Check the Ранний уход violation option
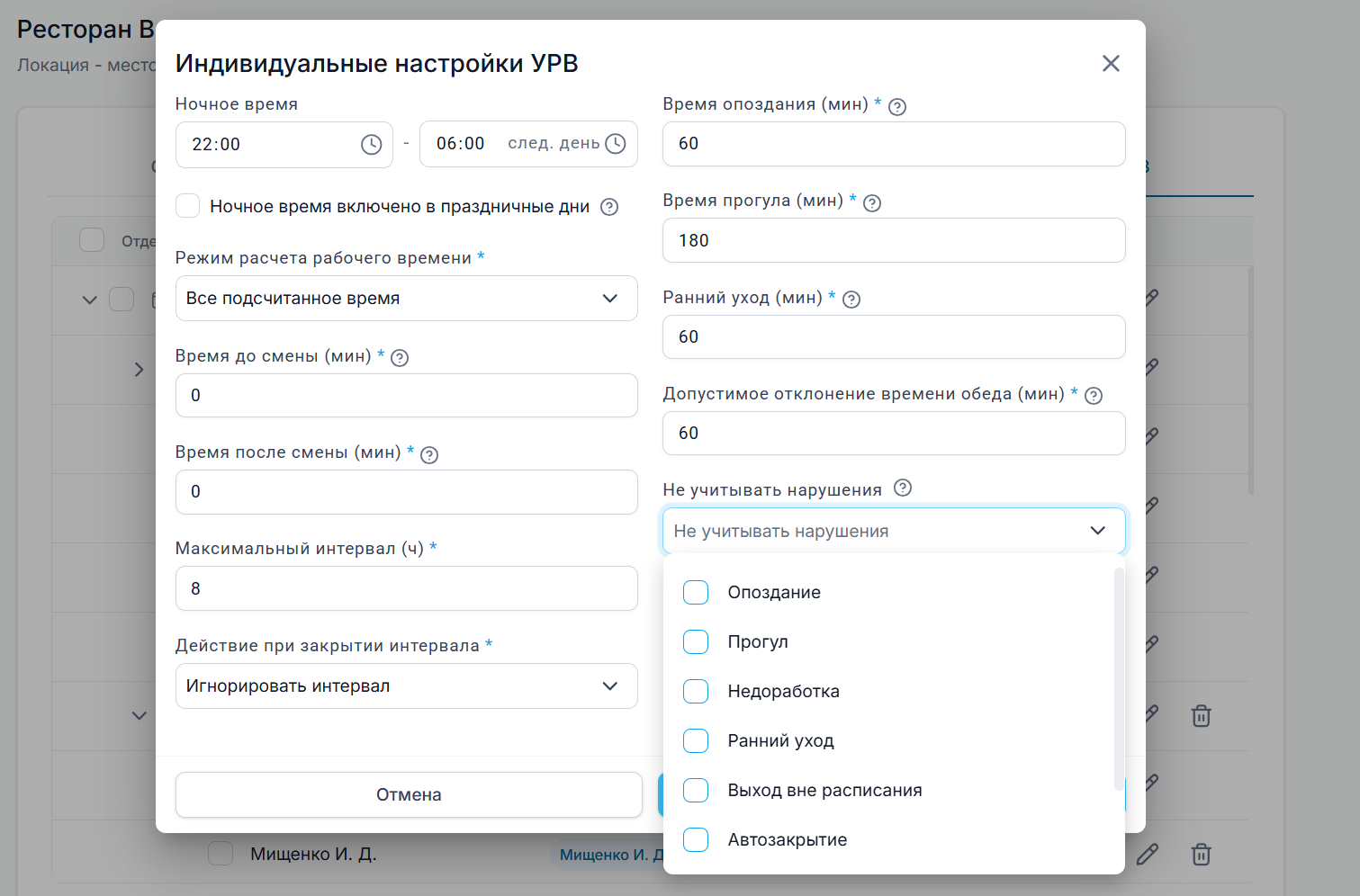1360x896 pixels. point(696,740)
